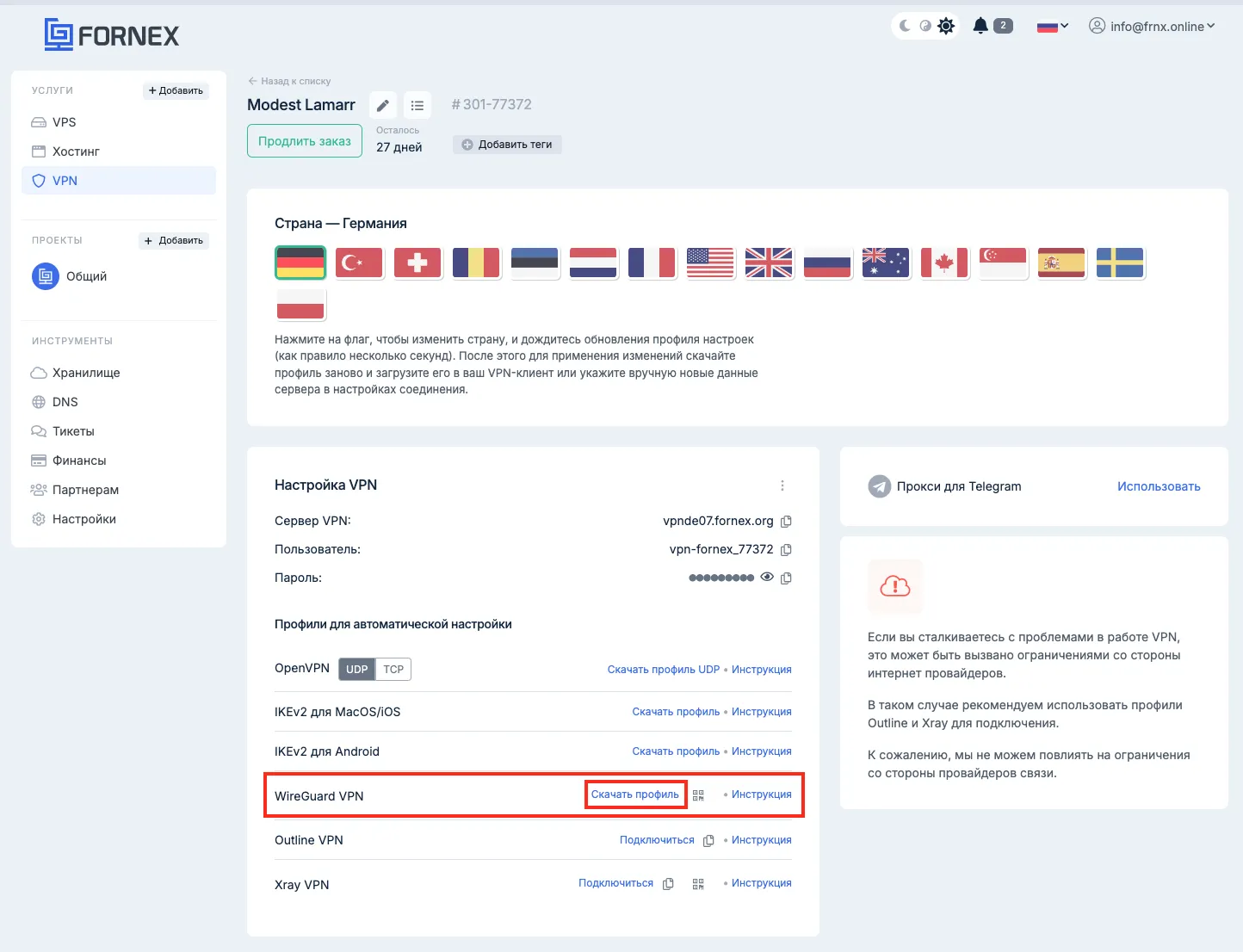Click Скачать профиль UDP link
The image size is (1243, 952).
click(x=664, y=670)
